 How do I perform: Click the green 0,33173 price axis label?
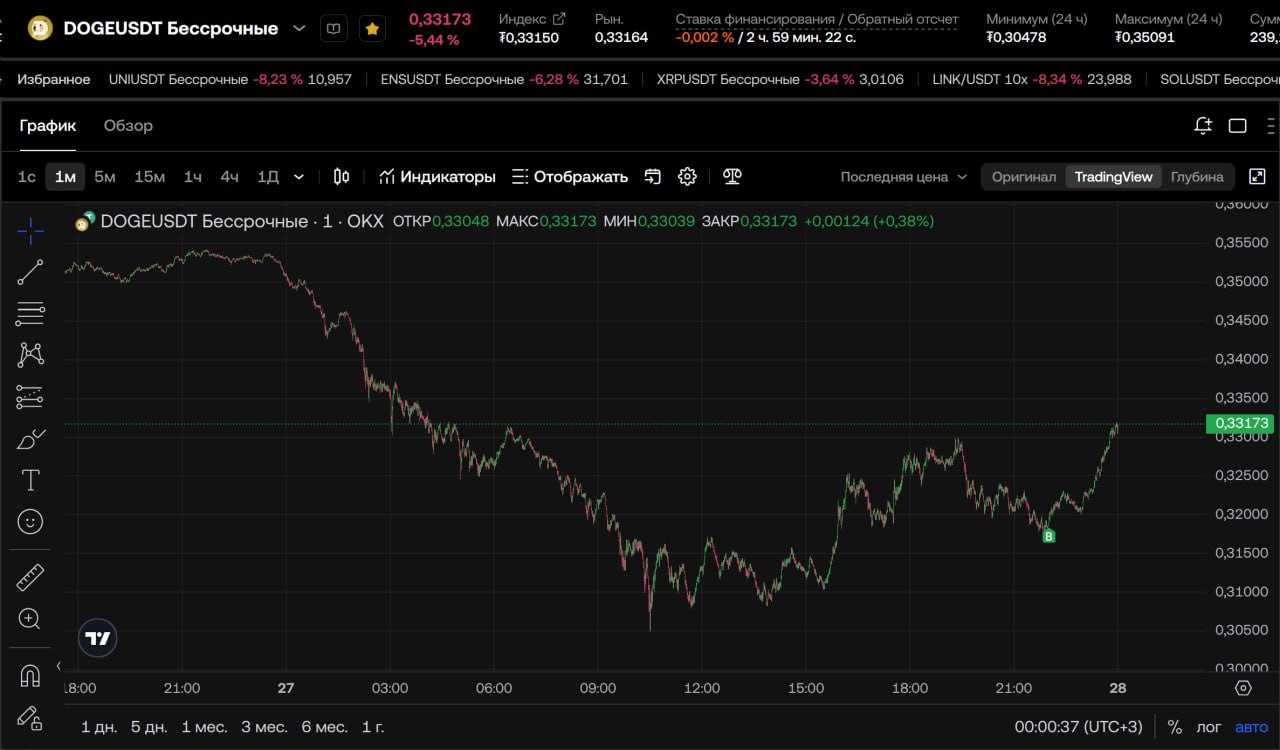1240,423
